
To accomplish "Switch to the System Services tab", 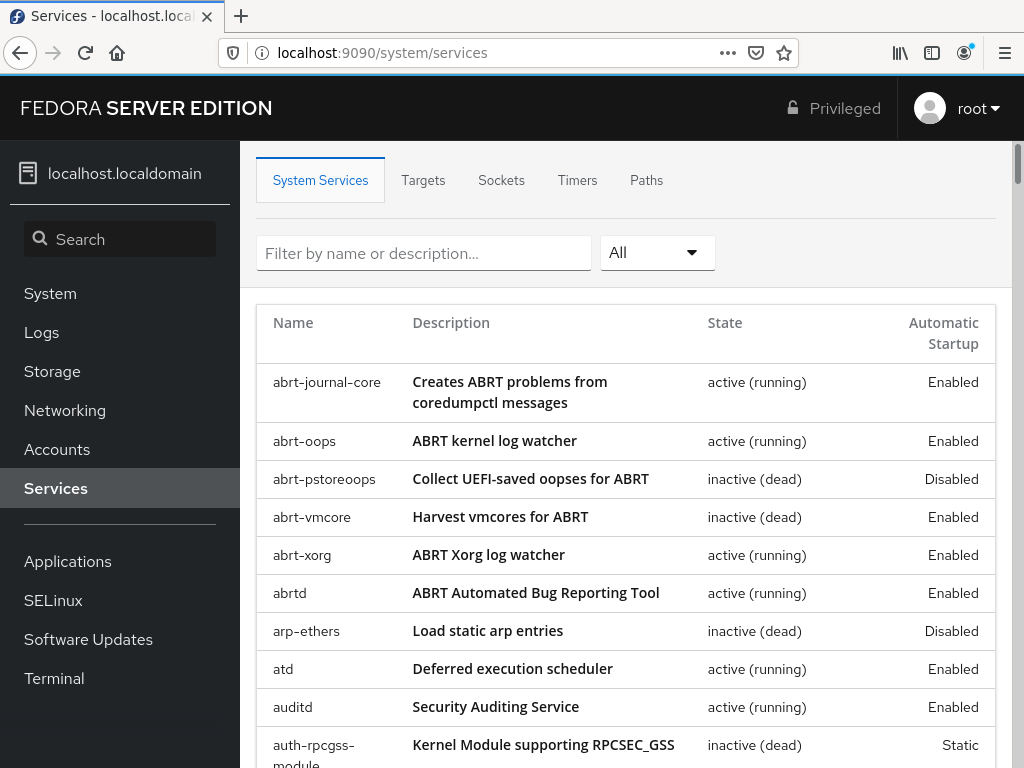I will tap(320, 180).
